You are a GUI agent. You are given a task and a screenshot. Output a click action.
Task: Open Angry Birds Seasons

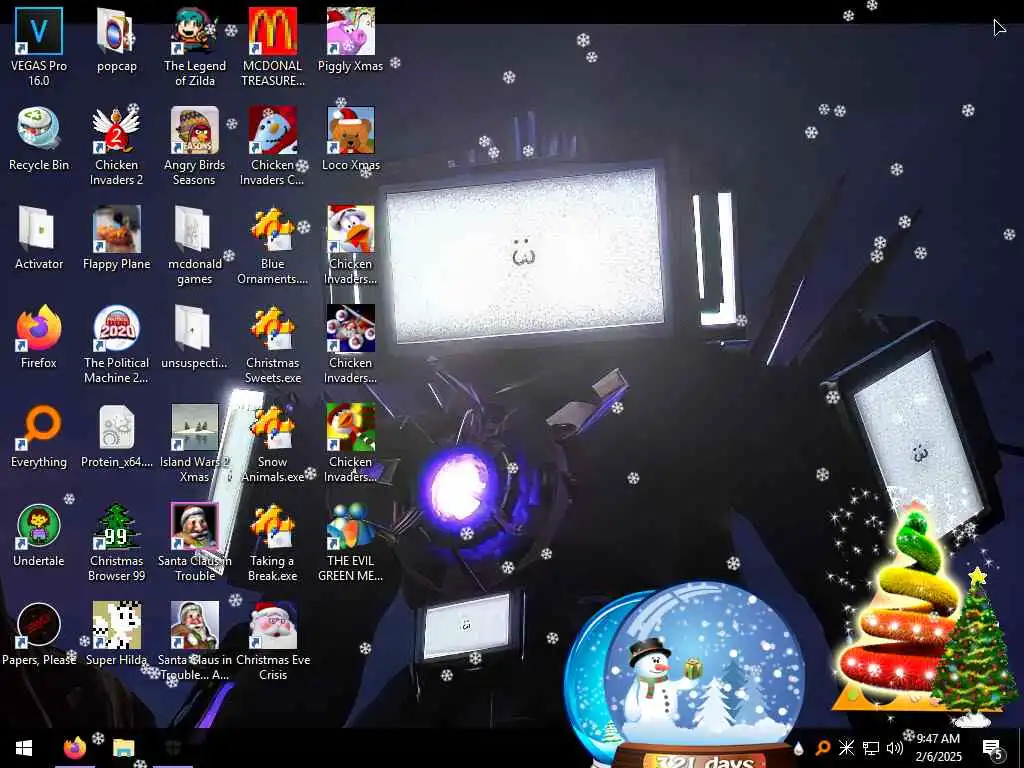click(x=195, y=146)
